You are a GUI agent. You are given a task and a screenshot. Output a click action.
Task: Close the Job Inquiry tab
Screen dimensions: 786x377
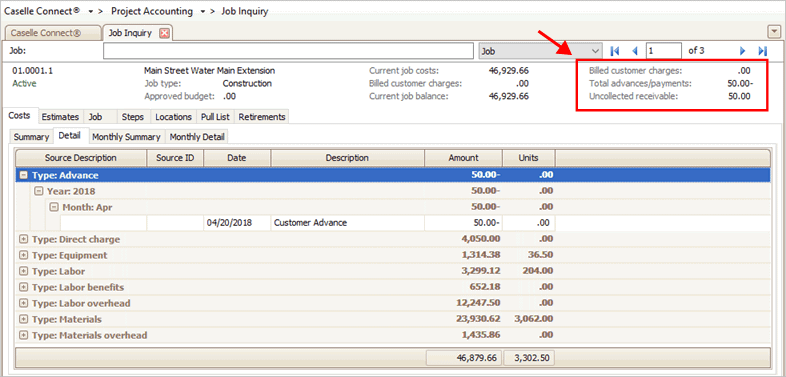[x=164, y=33]
